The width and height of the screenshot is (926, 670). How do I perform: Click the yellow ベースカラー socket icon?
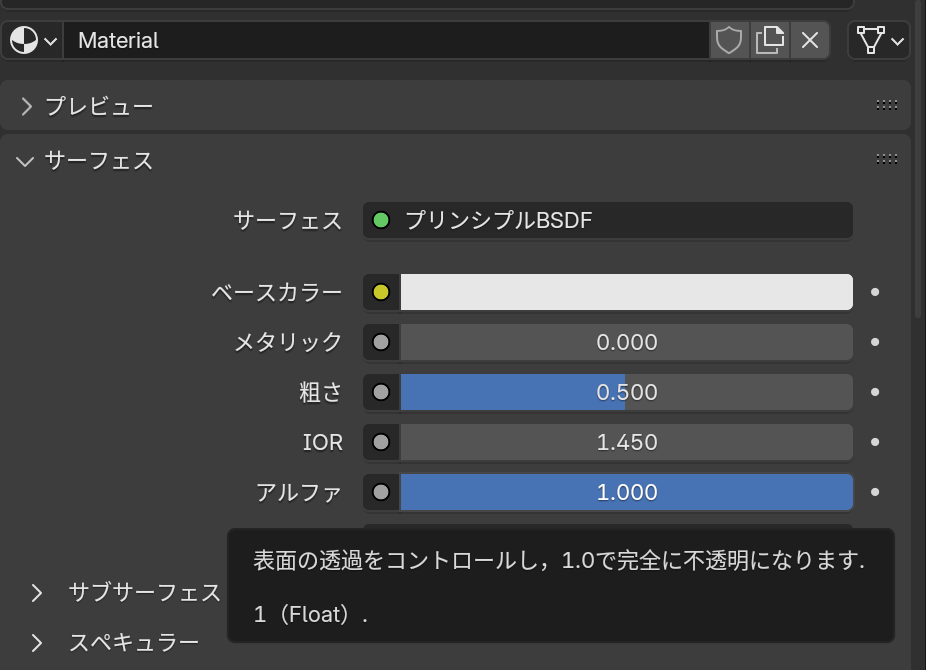(x=381, y=292)
